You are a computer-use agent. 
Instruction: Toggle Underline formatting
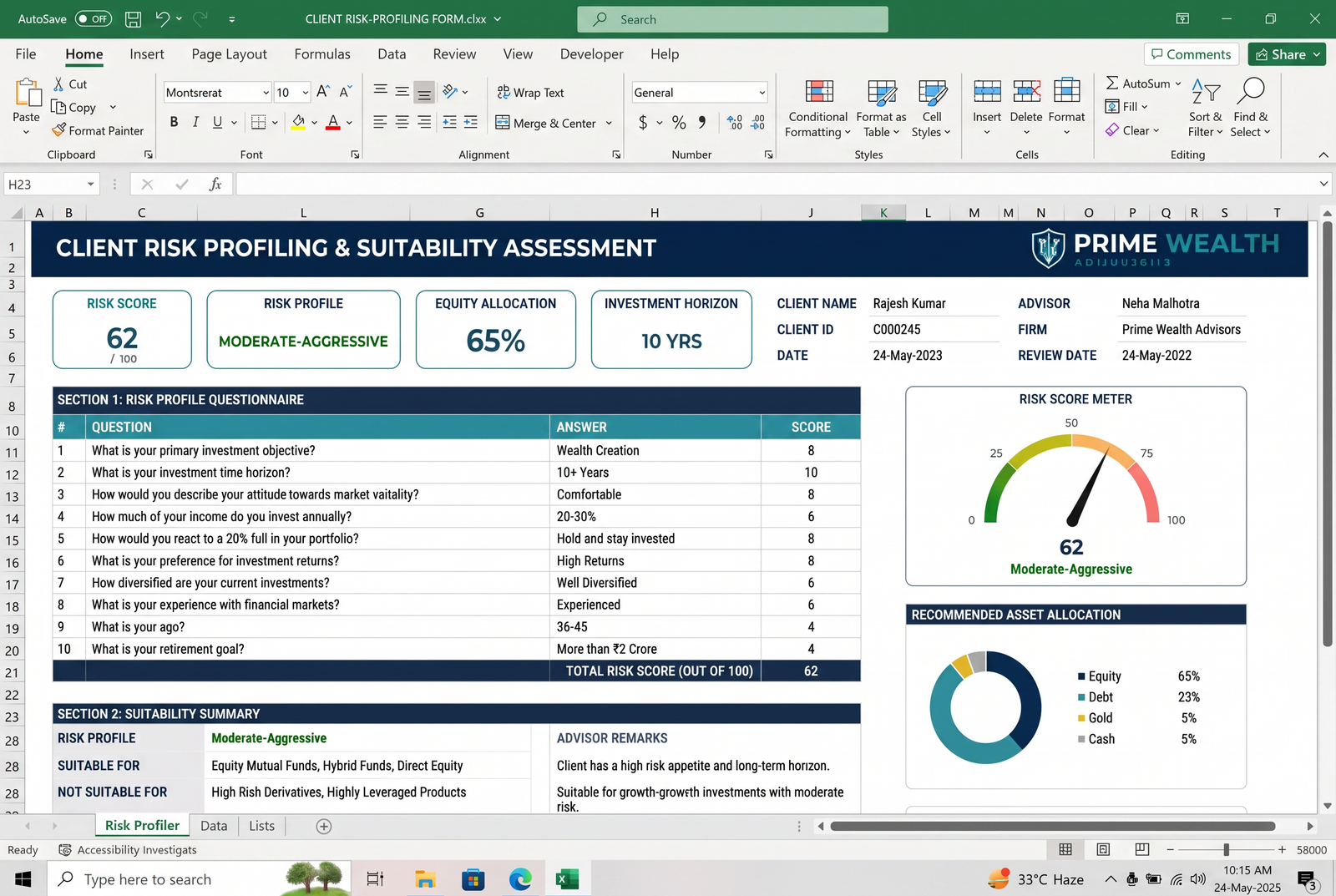point(217,122)
